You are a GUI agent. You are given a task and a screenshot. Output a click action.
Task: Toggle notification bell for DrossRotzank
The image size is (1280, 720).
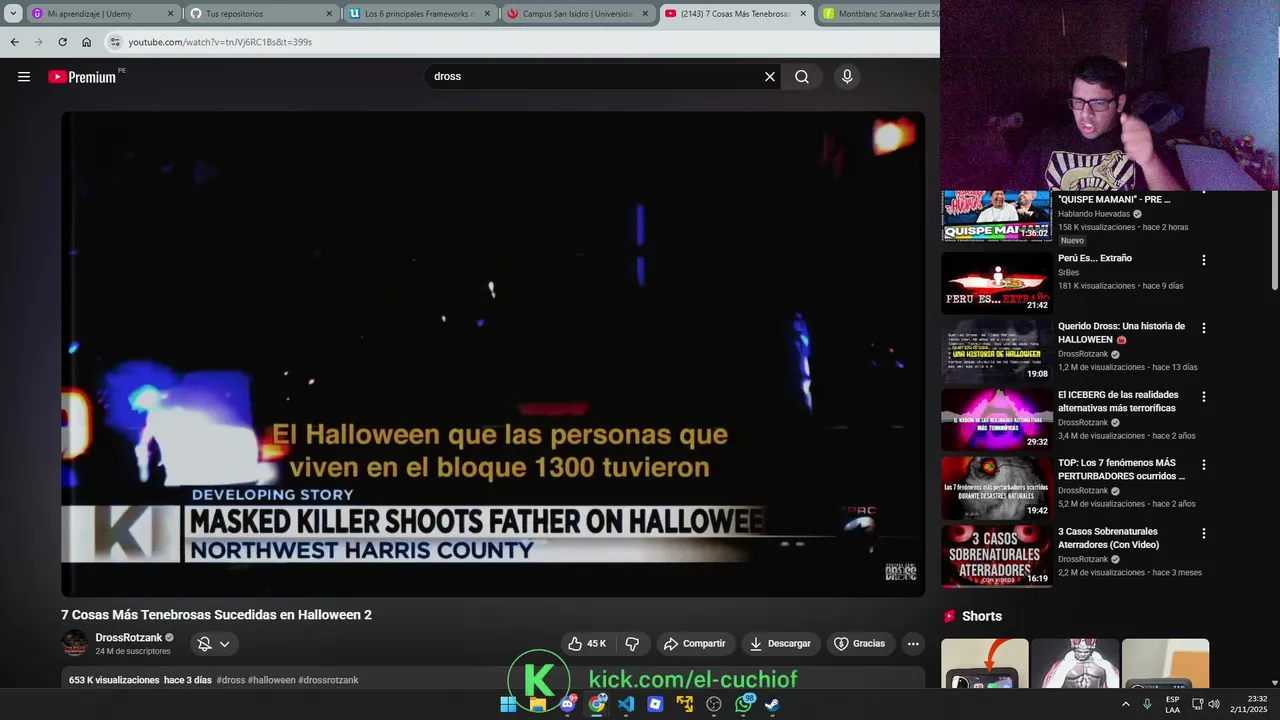point(204,644)
